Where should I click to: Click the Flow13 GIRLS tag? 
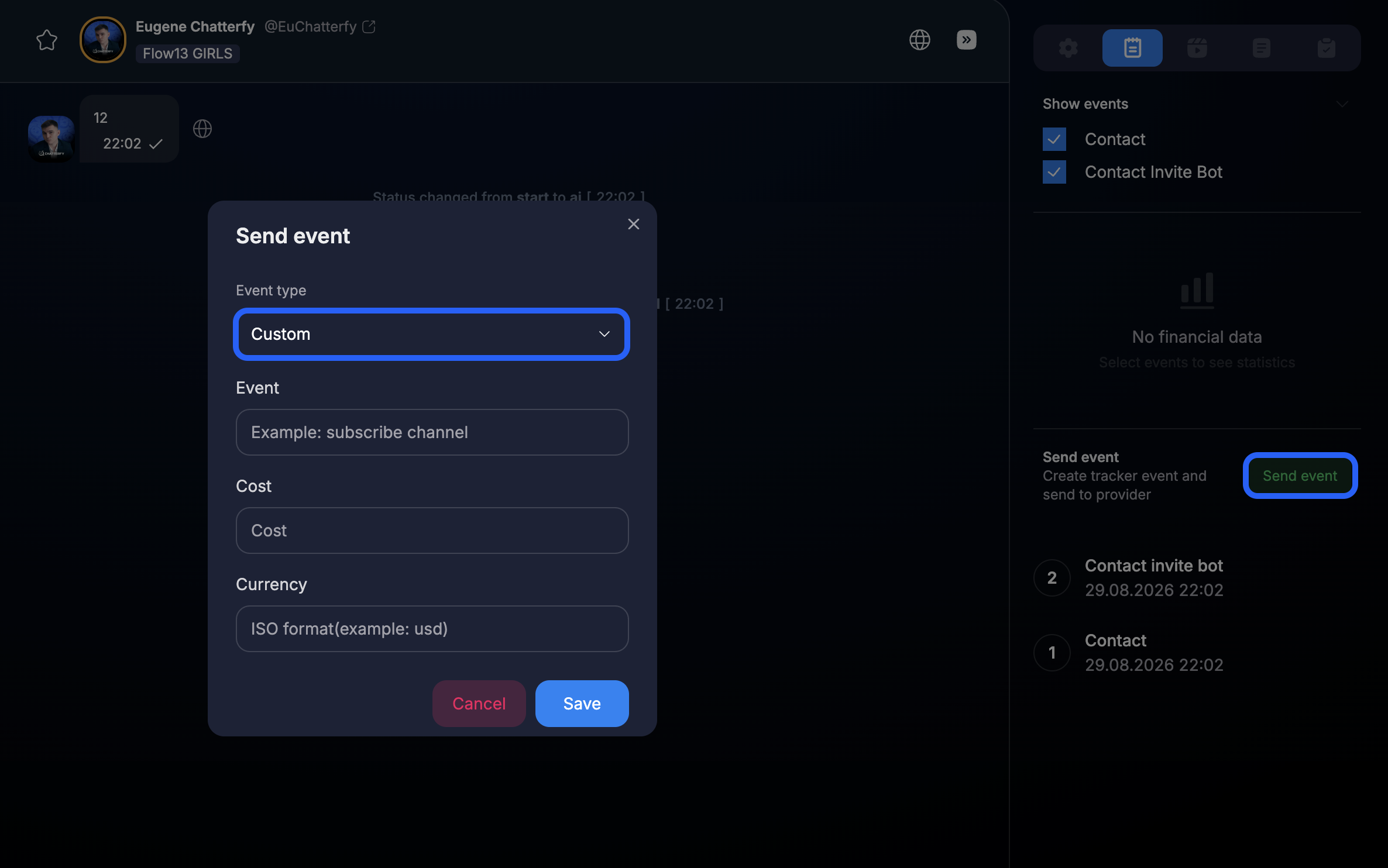pos(187,53)
